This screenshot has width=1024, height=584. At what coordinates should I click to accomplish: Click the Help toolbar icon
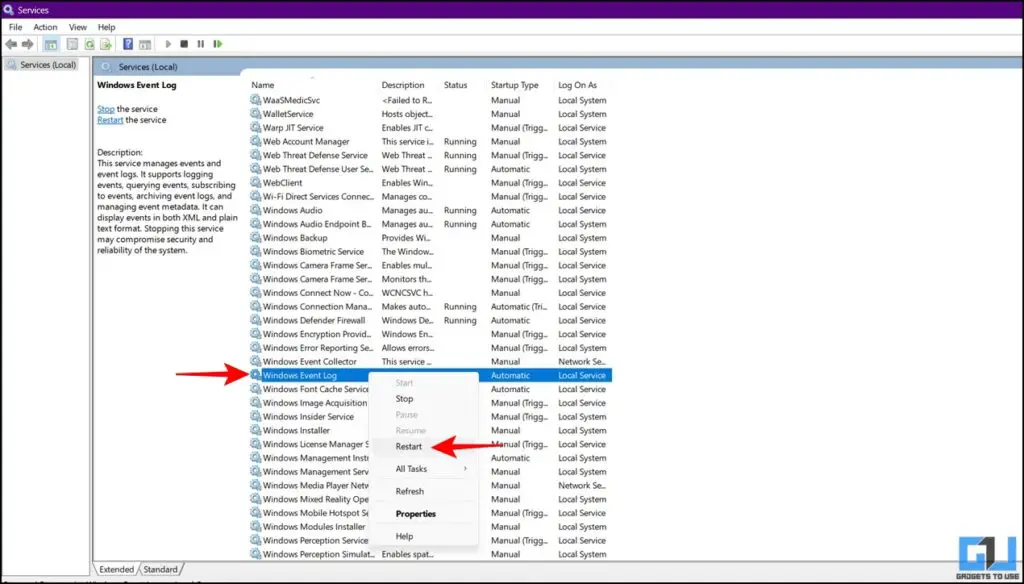tap(127, 44)
